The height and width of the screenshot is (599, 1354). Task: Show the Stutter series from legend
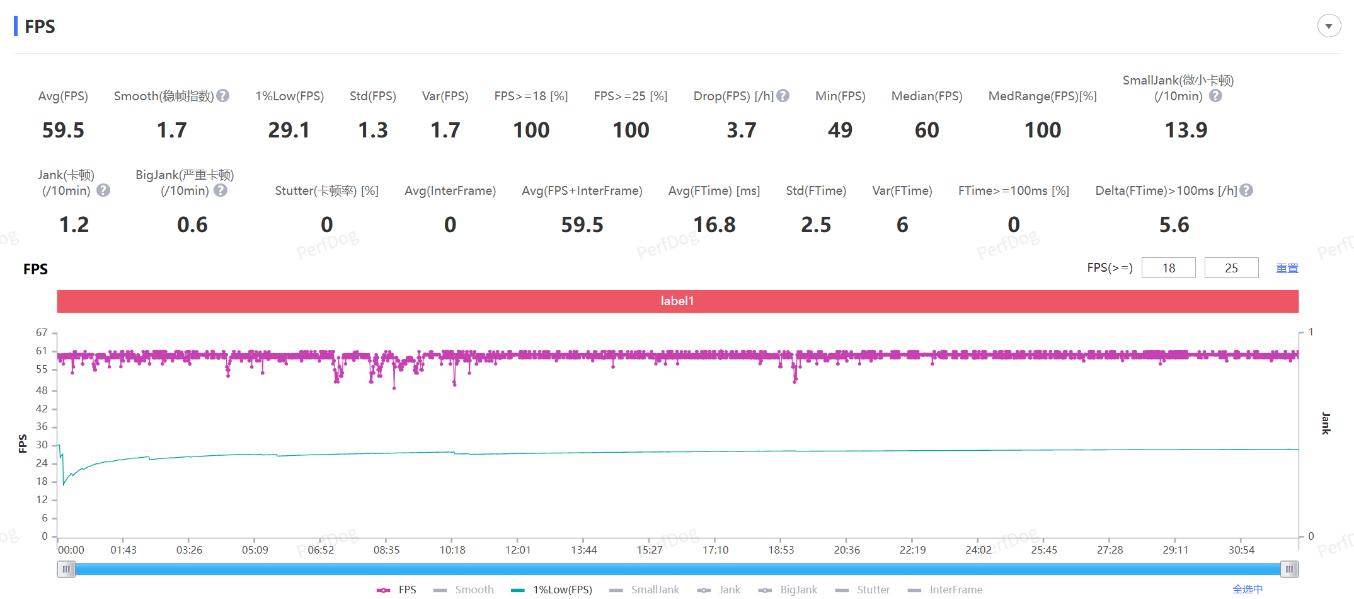click(x=863, y=590)
